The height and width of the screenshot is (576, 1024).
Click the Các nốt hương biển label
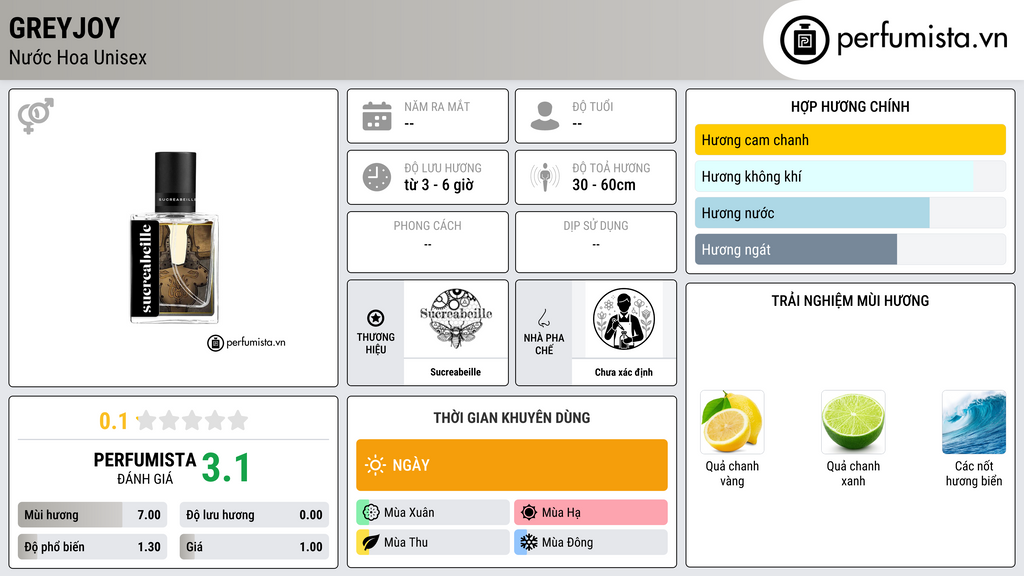point(974,473)
